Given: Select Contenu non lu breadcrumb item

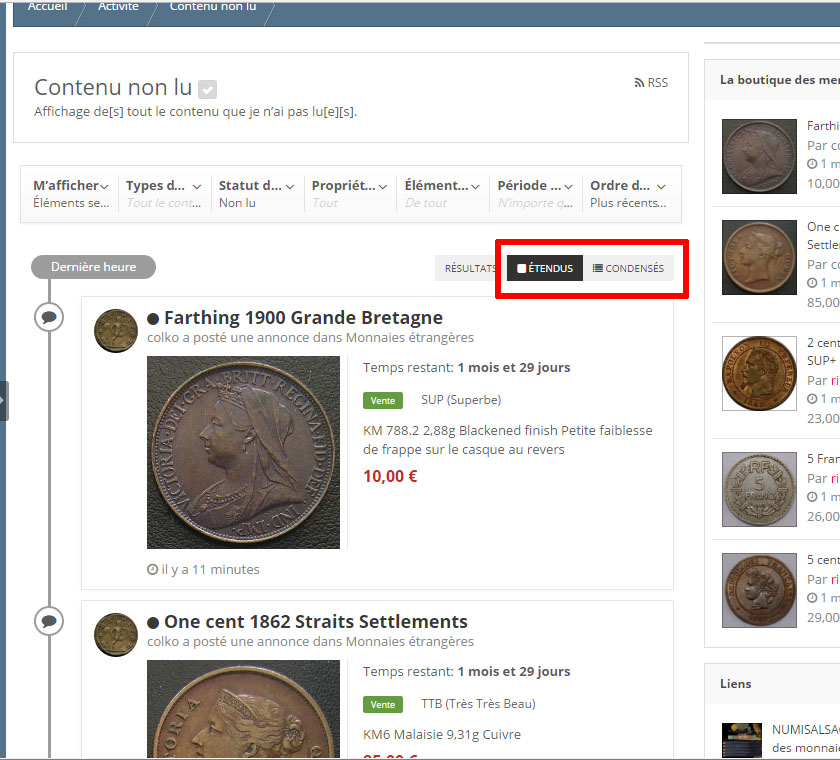Looking at the screenshot, I should 213,6.
